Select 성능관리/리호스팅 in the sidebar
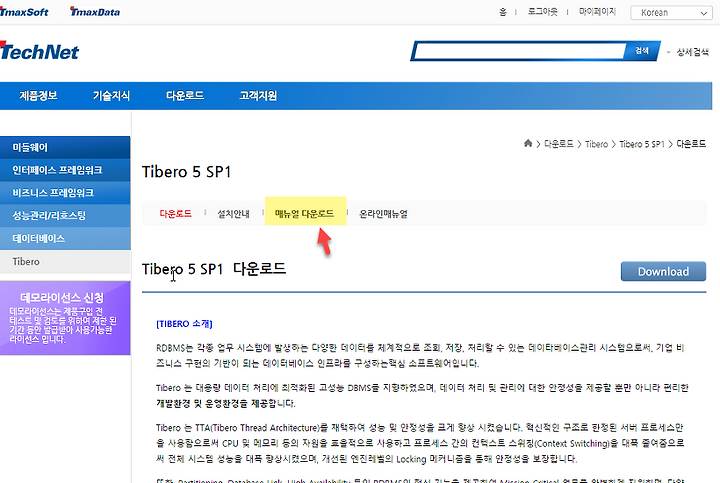The width and height of the screenshot is (720, 483). (65, 215)
